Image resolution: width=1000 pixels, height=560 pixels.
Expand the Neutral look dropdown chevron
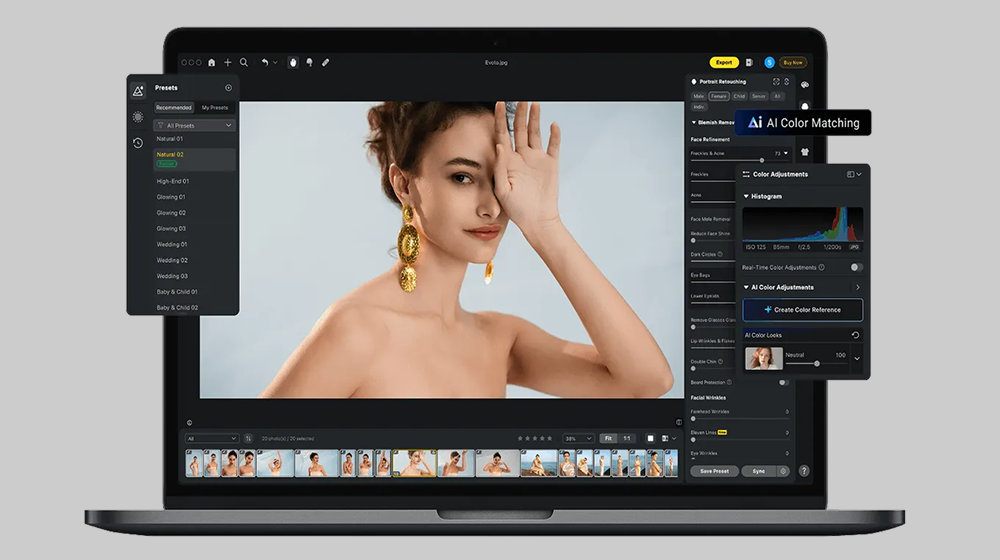[x=857, y=358]
